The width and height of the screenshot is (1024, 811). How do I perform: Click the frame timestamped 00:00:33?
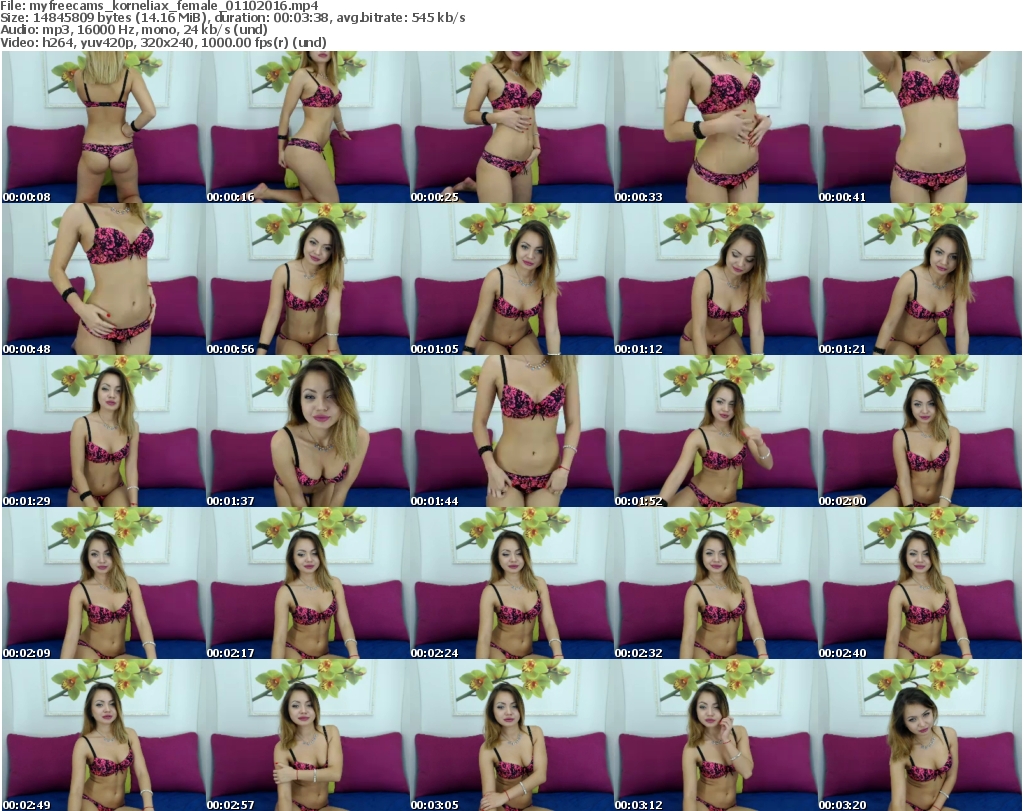point(716,127)
